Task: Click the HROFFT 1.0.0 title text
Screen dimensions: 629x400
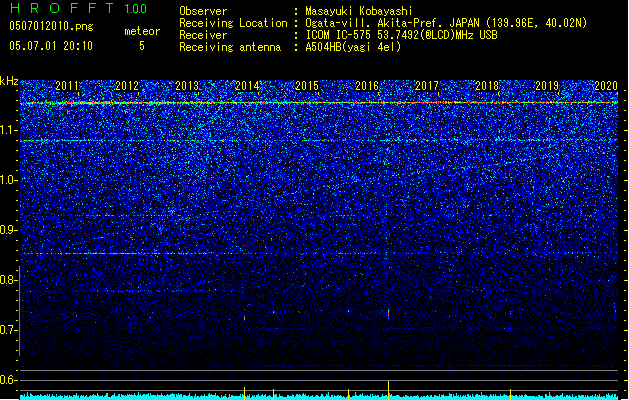Action: (x=79, y=8)
